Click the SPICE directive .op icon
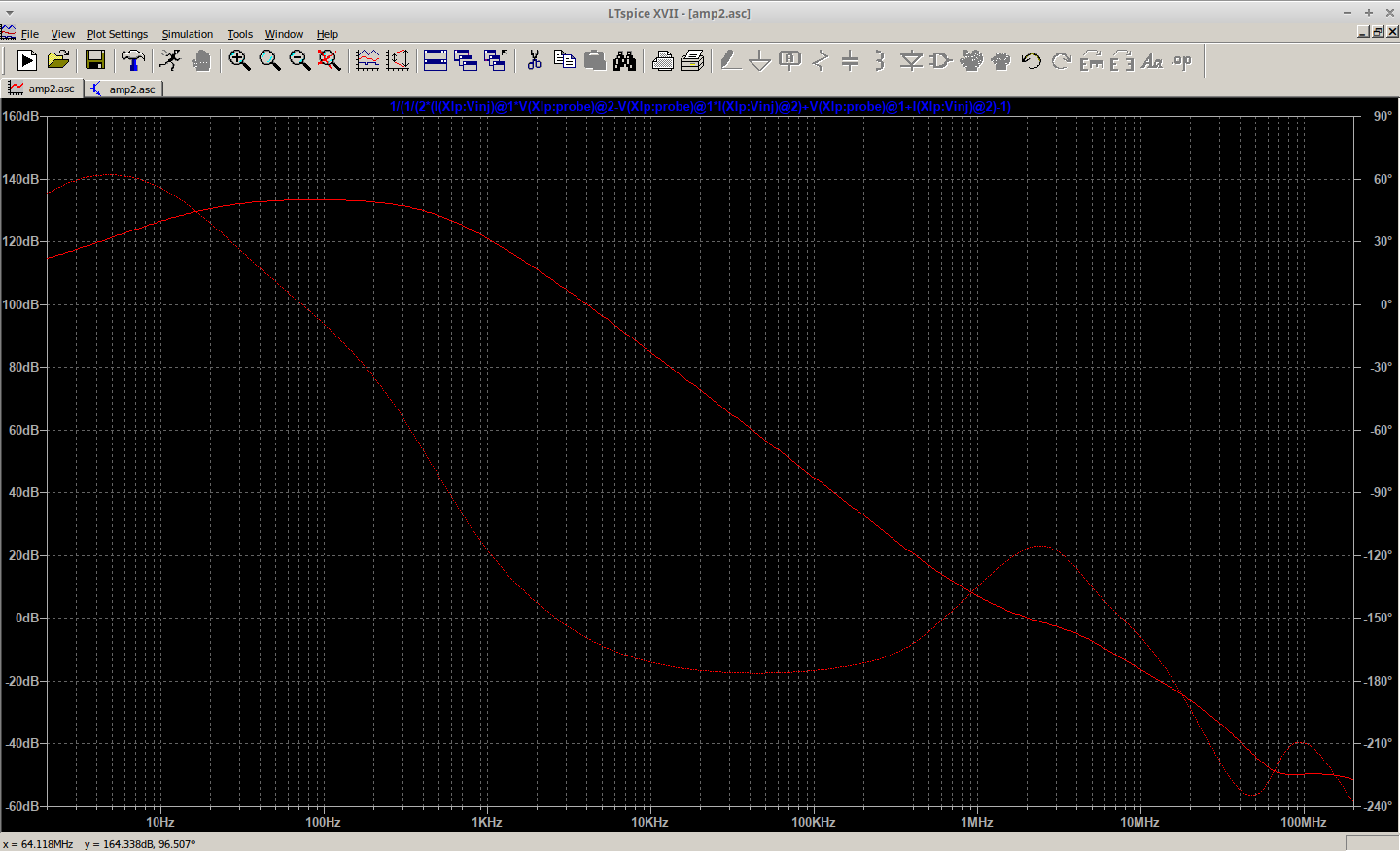This screenshot has width=1400, height=851. [x=1182, y=60]
